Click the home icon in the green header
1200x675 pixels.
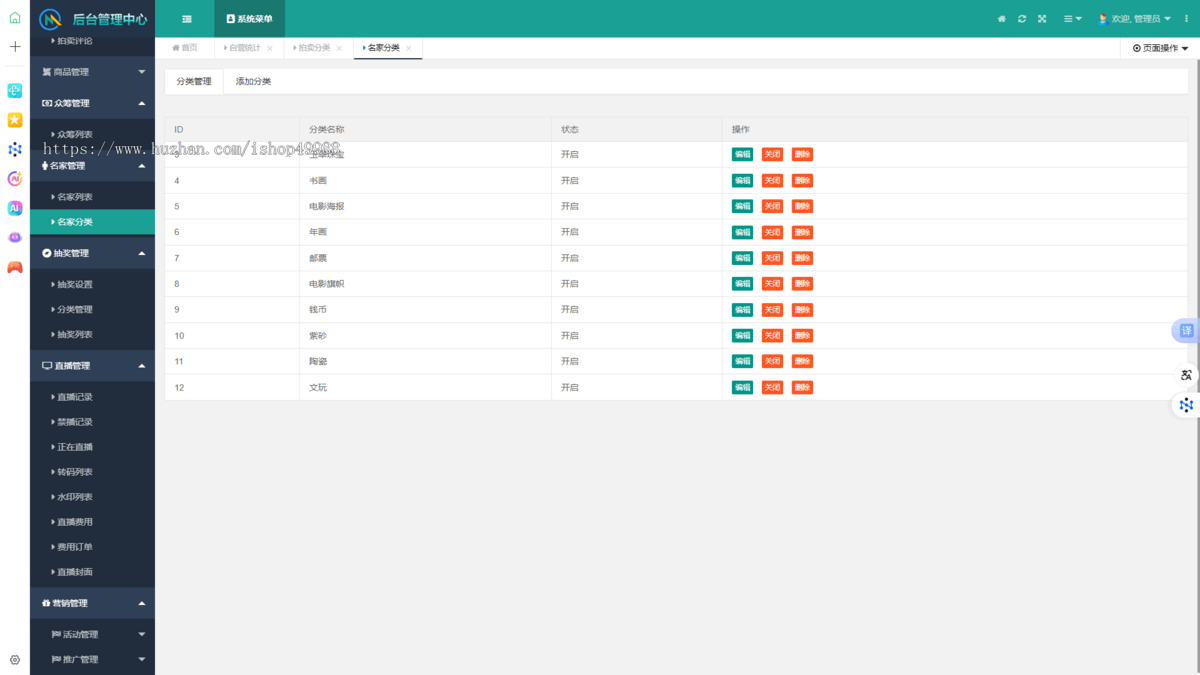pyautogui.click(x=1002, y=19)
